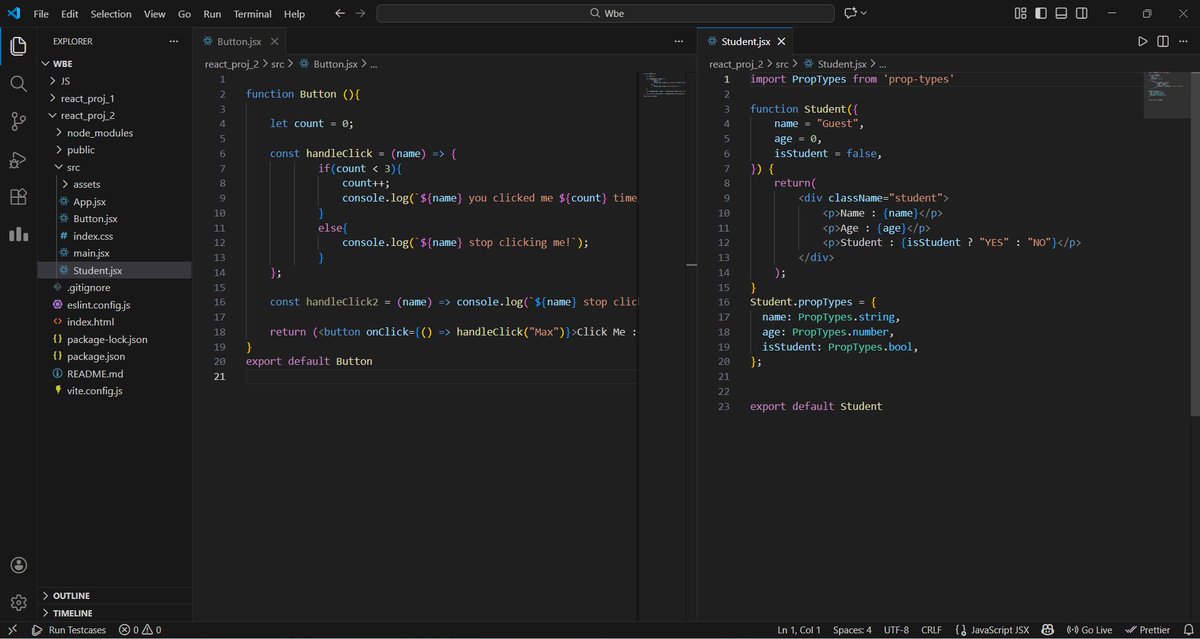The height and width of the screenshot is (639, 1200).
Task: Toggle the secondary side bar layout button
Action: [1084, 14]
